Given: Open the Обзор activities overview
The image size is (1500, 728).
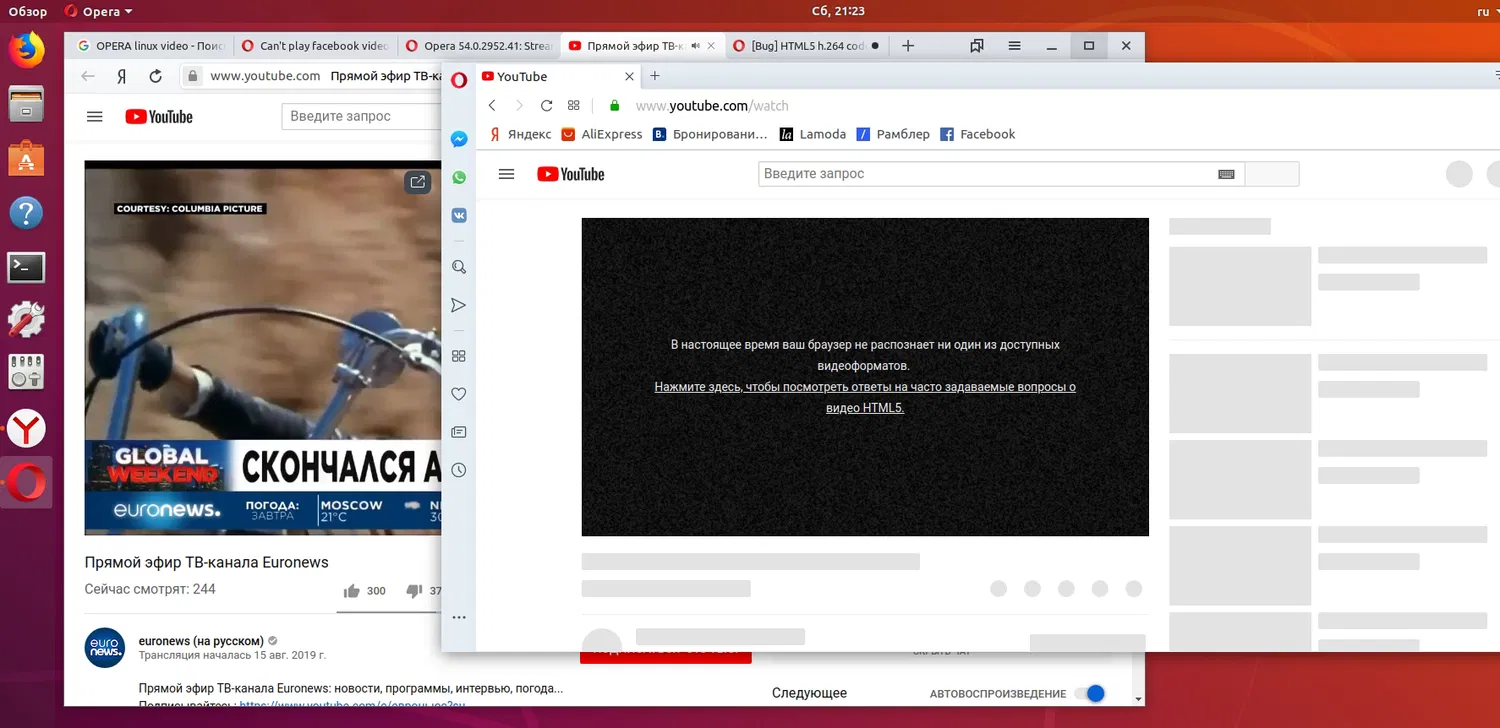Looking at the screenshot, I should click(x=28, y=11).
